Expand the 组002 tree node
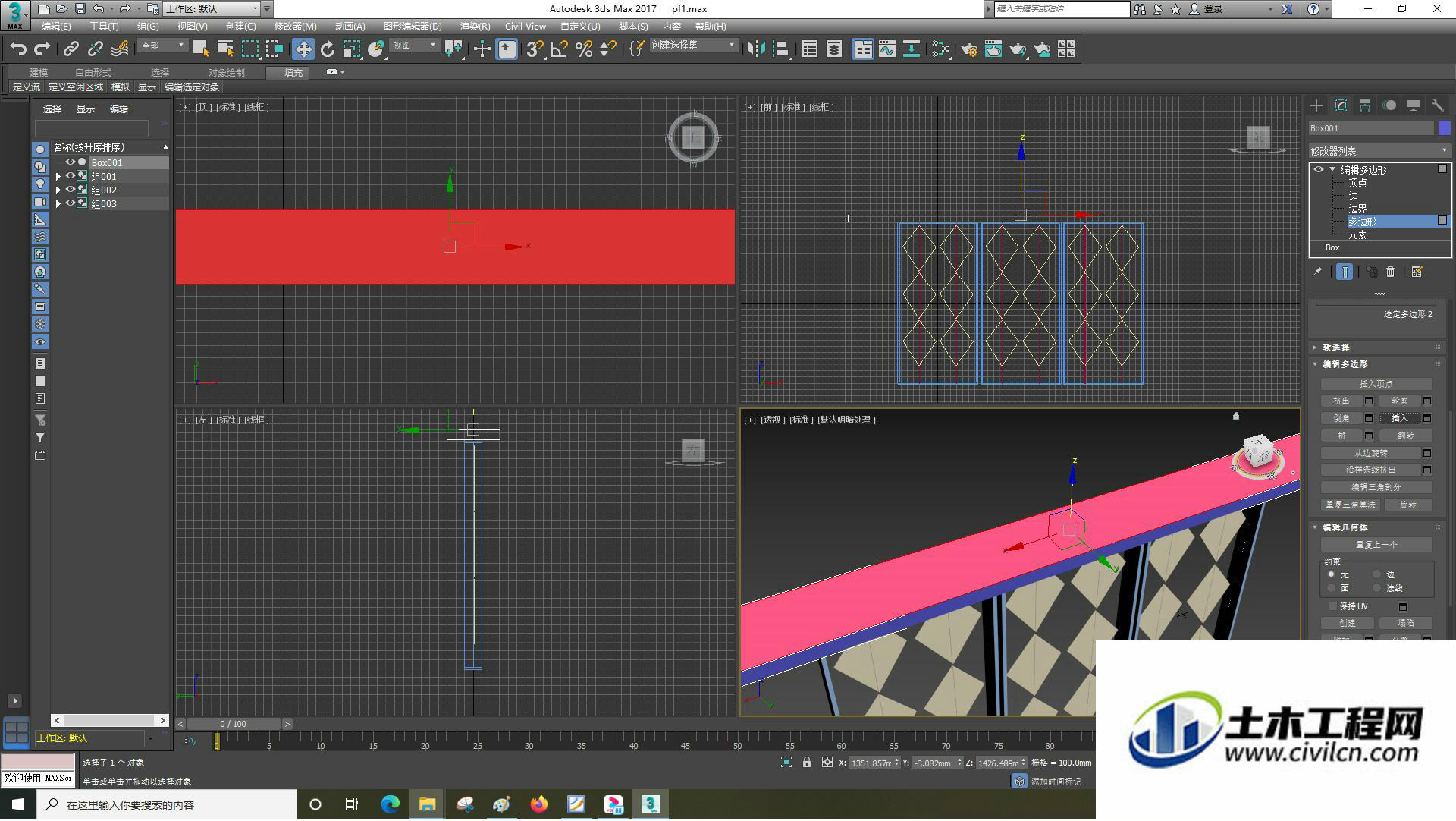The image size is (1456, 821). click(x=58, y=190)
